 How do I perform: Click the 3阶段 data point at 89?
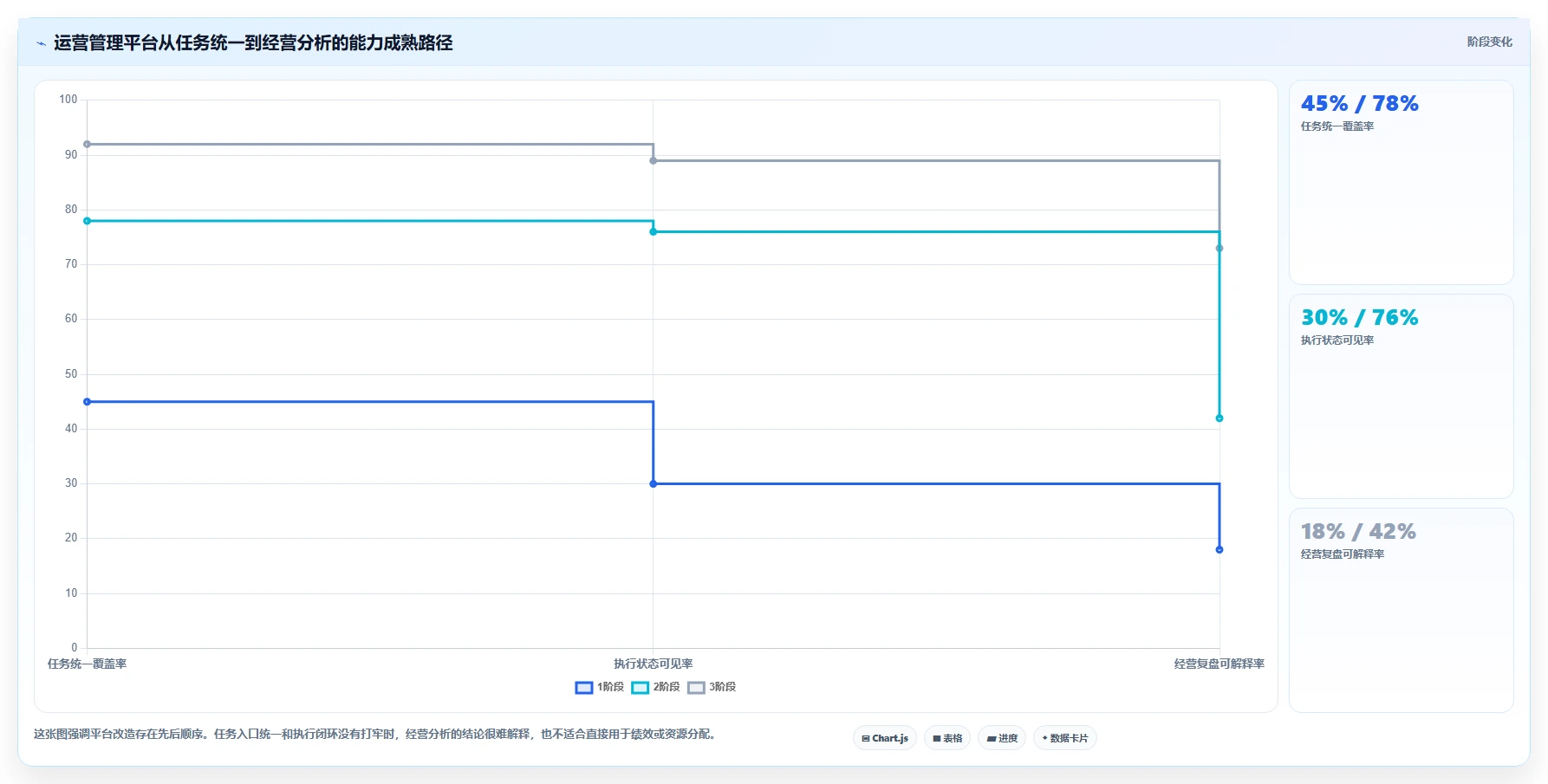[x=654, y=161]
